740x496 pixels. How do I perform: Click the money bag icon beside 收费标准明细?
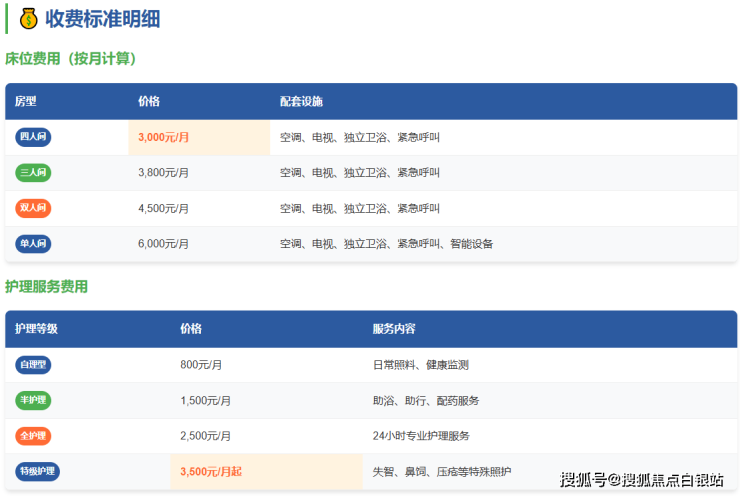pyautogui.click(x=27, y=18)
